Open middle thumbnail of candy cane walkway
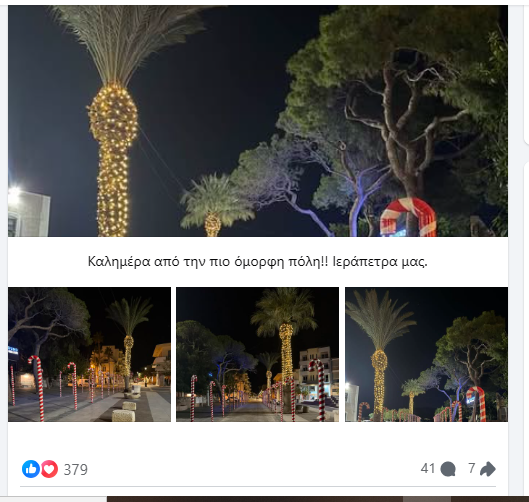Viewport: 529px width, 502px height. (257, 354)
